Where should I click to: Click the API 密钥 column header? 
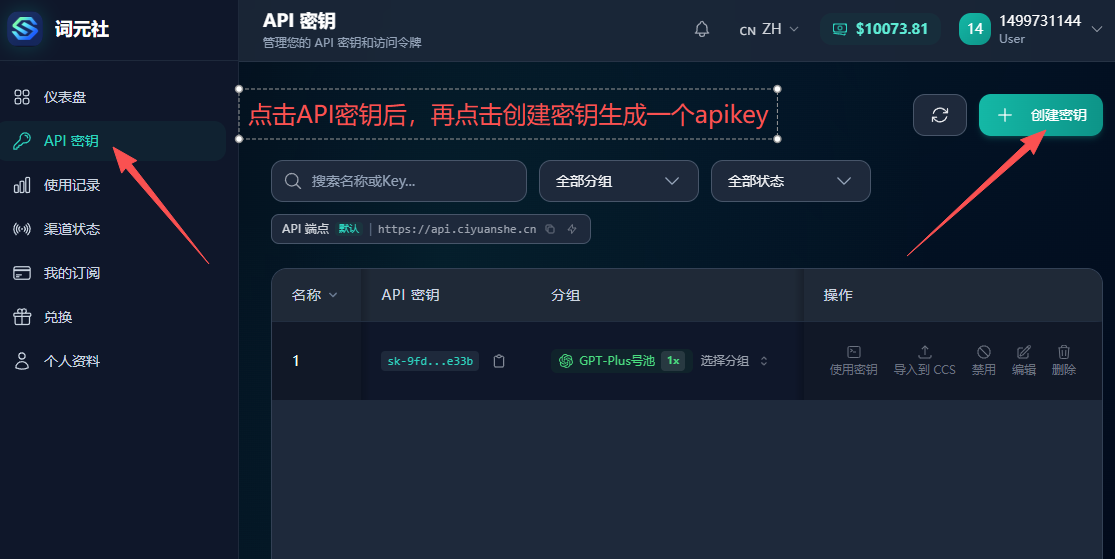pos(410,294)
